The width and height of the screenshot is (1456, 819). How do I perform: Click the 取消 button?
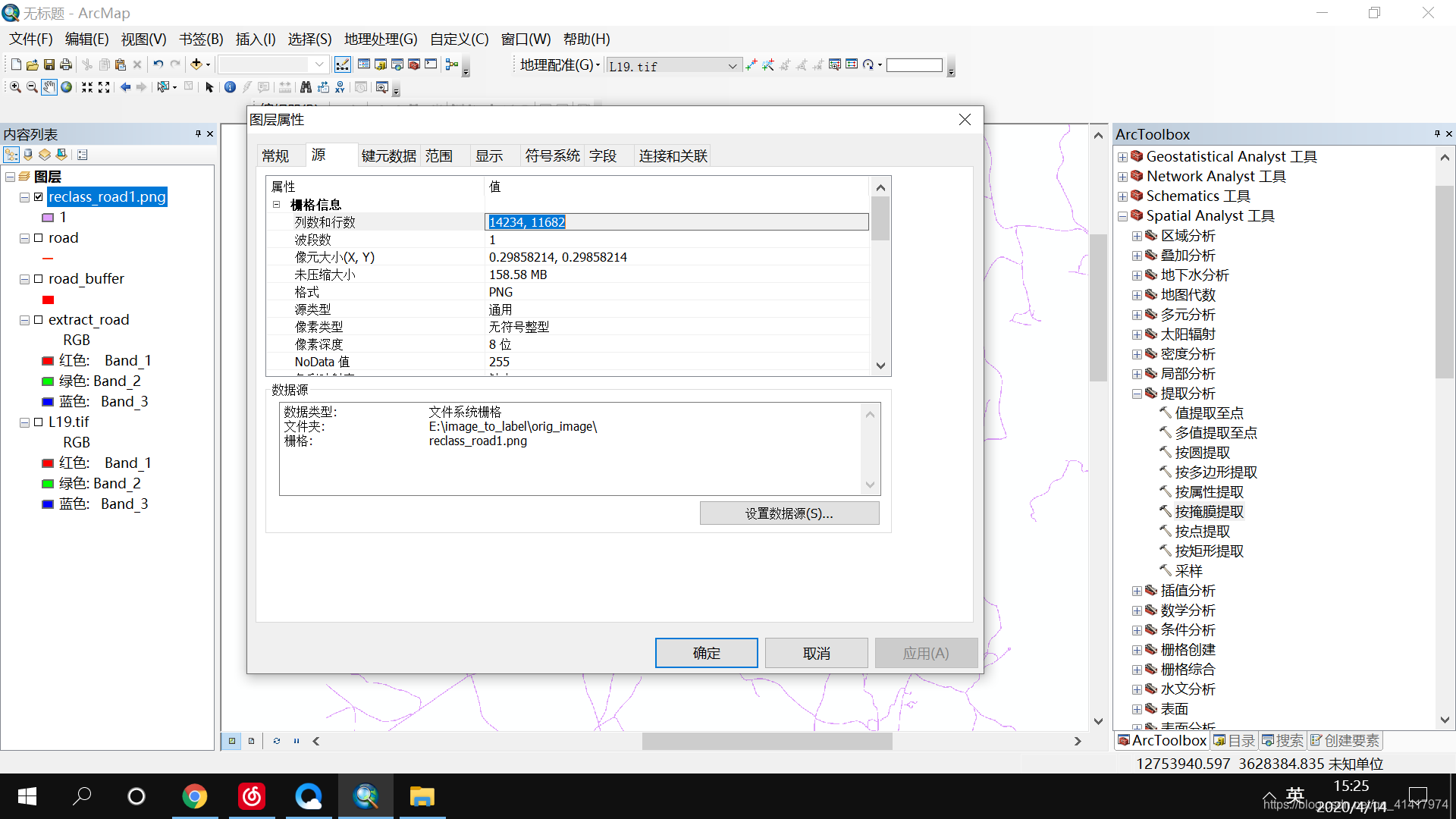tap(817, 653)
